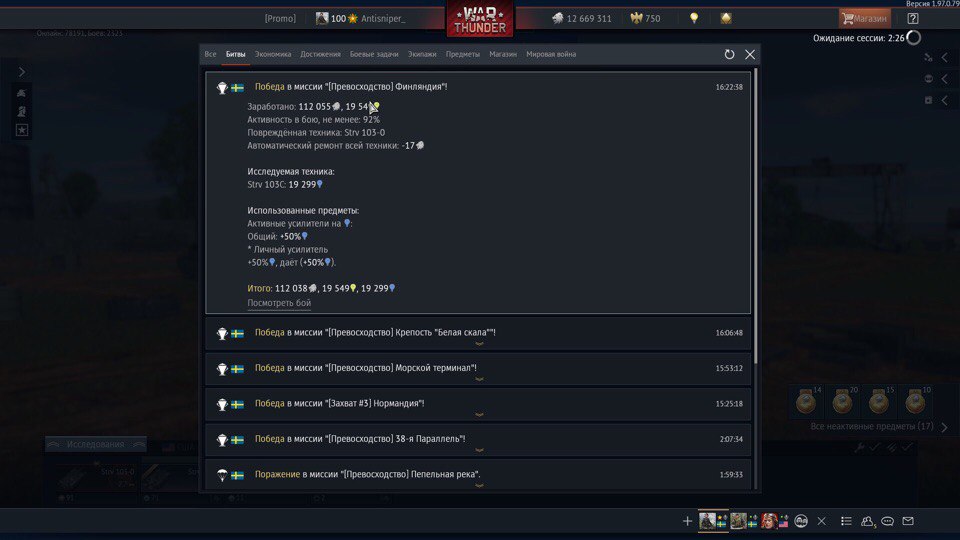Click the light bulb icon in top bar
Screen dimensions: 960x540
coord(694,18)
